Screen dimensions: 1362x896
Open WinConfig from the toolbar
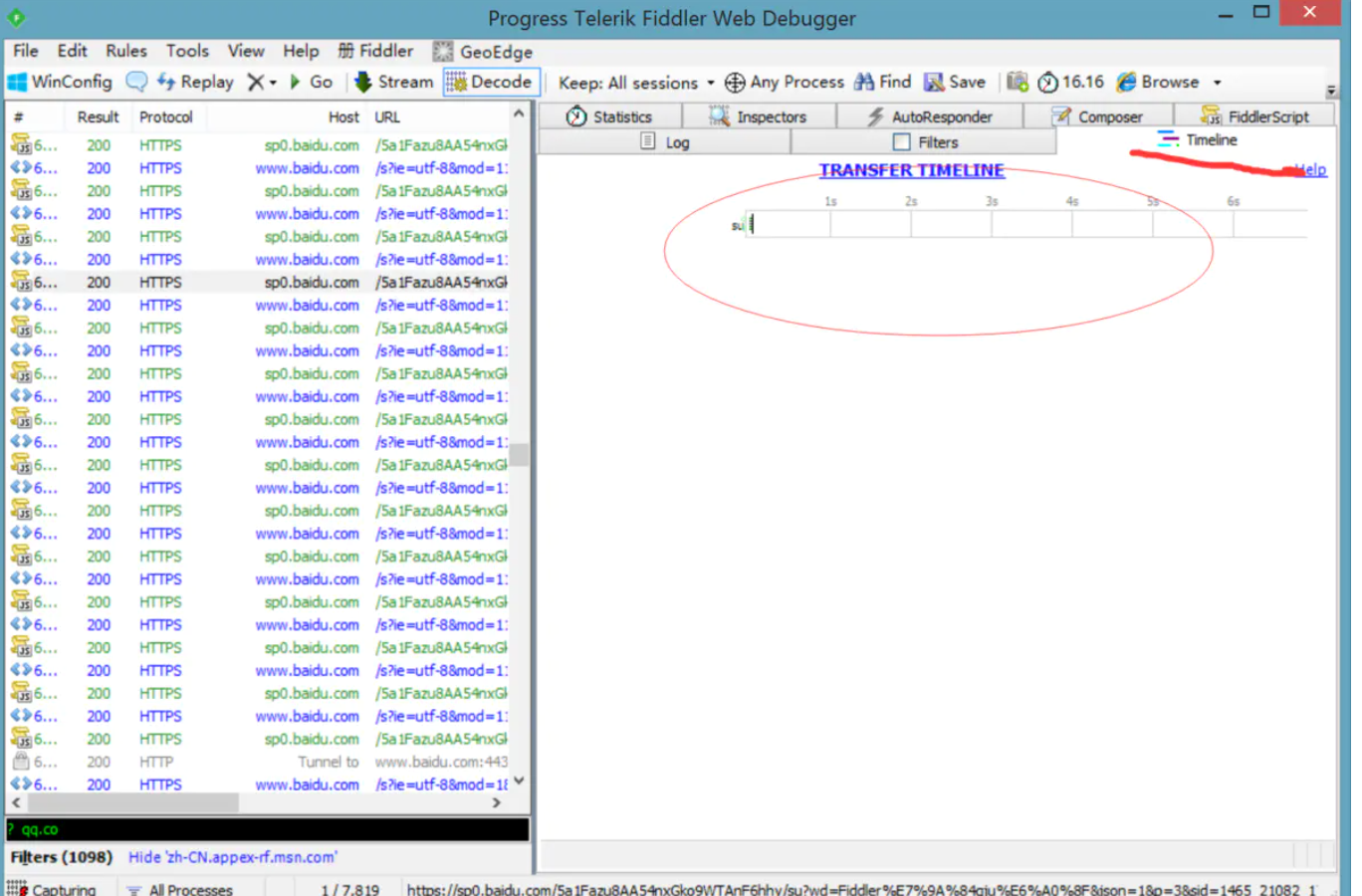tap(60, 83)
